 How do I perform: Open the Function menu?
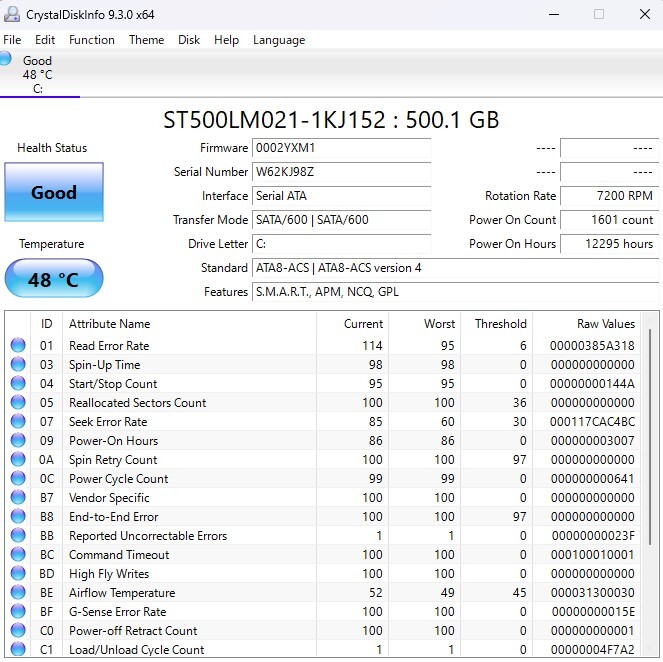point(92,40)
